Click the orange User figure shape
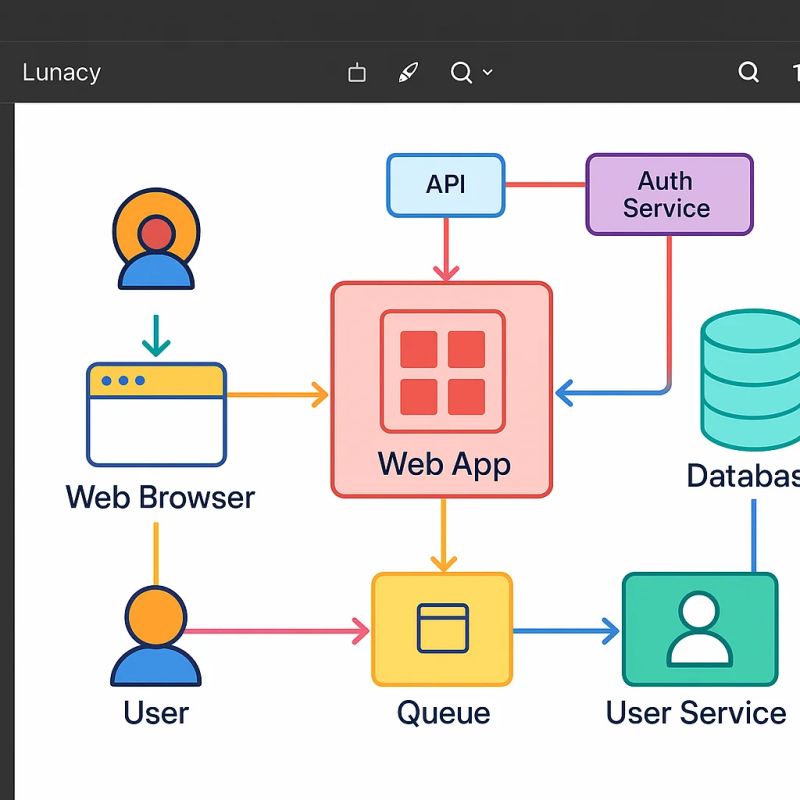This screenshot has height=800, width=800. (x=155, y=635)
